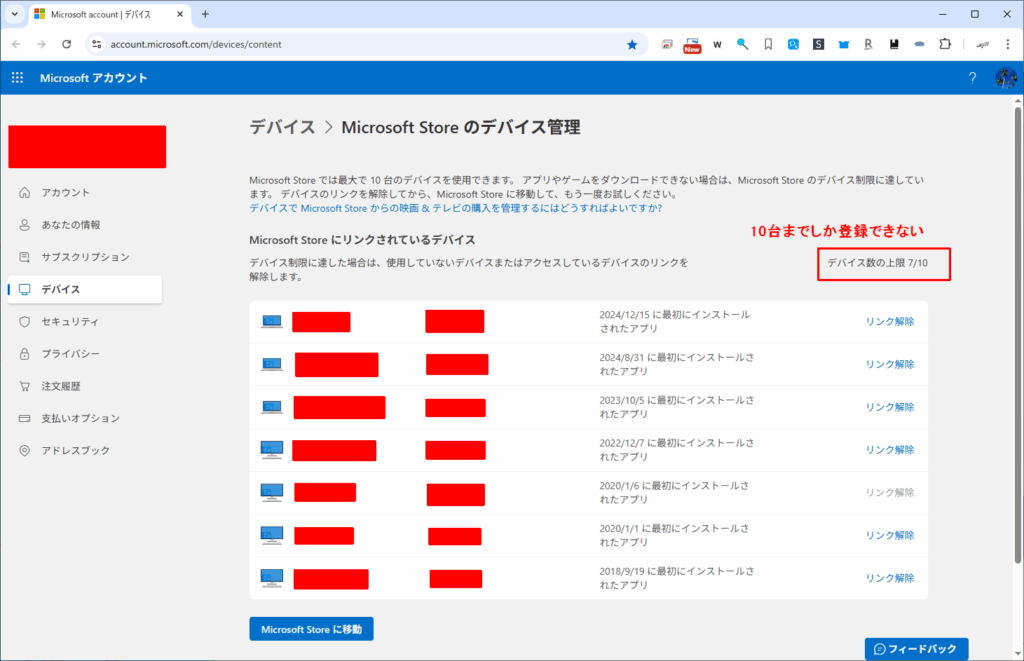Click the S extension icon
This screenshot has width=1024, height=661.
point(818,44)
